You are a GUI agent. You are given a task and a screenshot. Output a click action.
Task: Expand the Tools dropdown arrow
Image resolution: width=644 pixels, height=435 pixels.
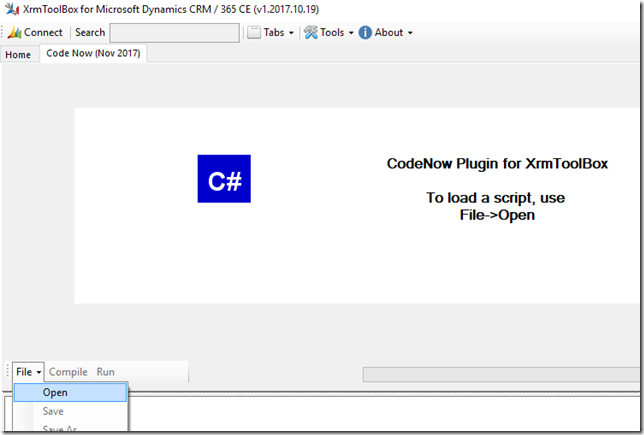(x=351, y=33)
